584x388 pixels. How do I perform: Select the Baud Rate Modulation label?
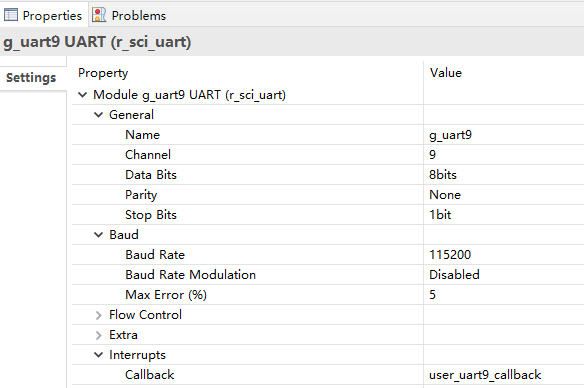(x=191, y=275)
